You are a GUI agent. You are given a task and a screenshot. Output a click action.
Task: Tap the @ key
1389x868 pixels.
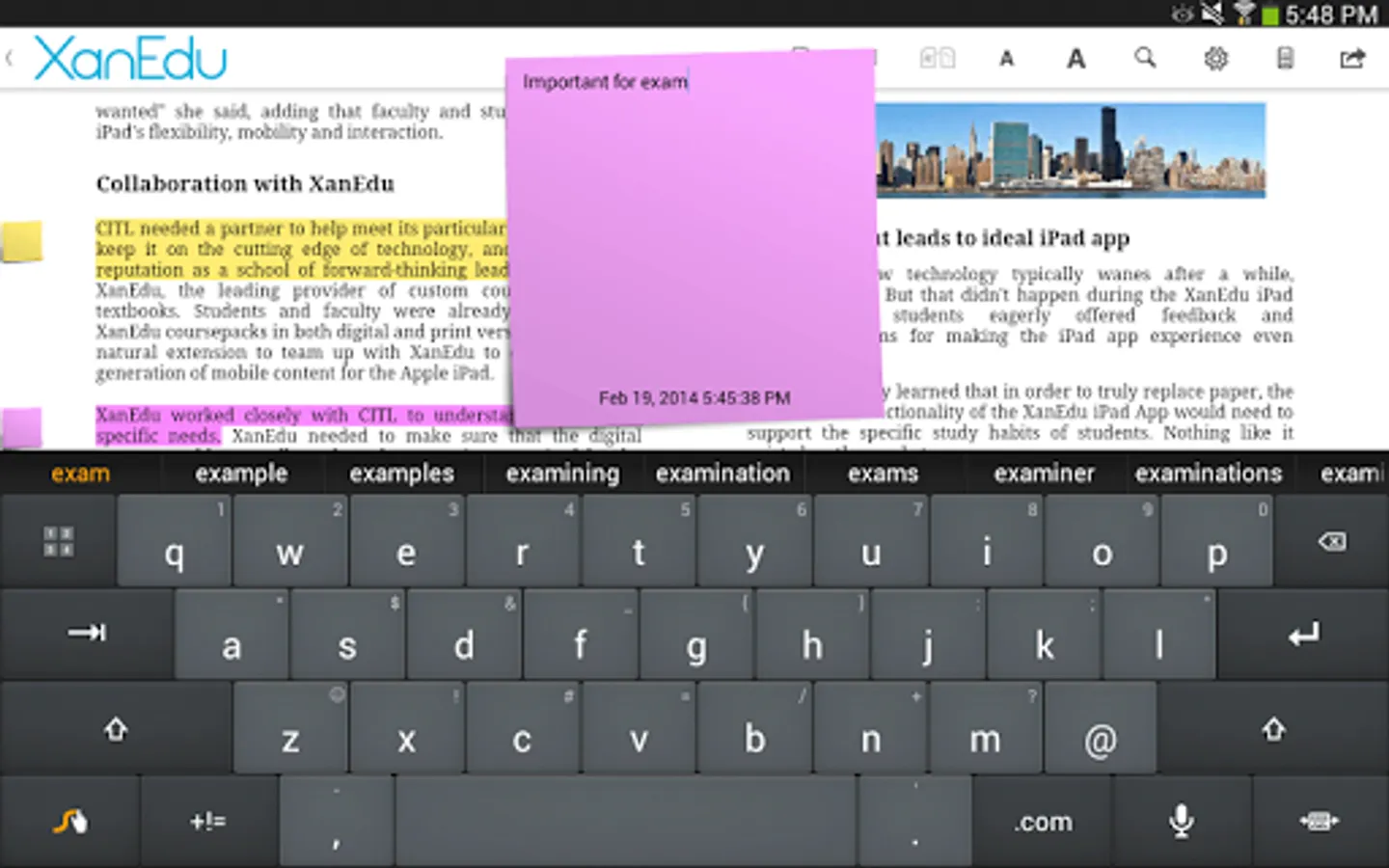point(1101,729)
